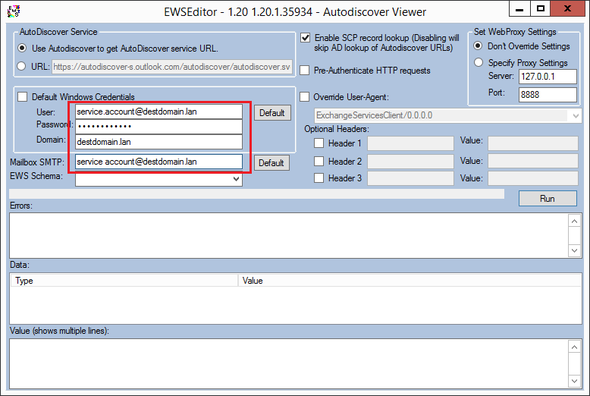Check Pre-Authenticate HTTP requests
The image size is (590, 396).
[304, 70]
